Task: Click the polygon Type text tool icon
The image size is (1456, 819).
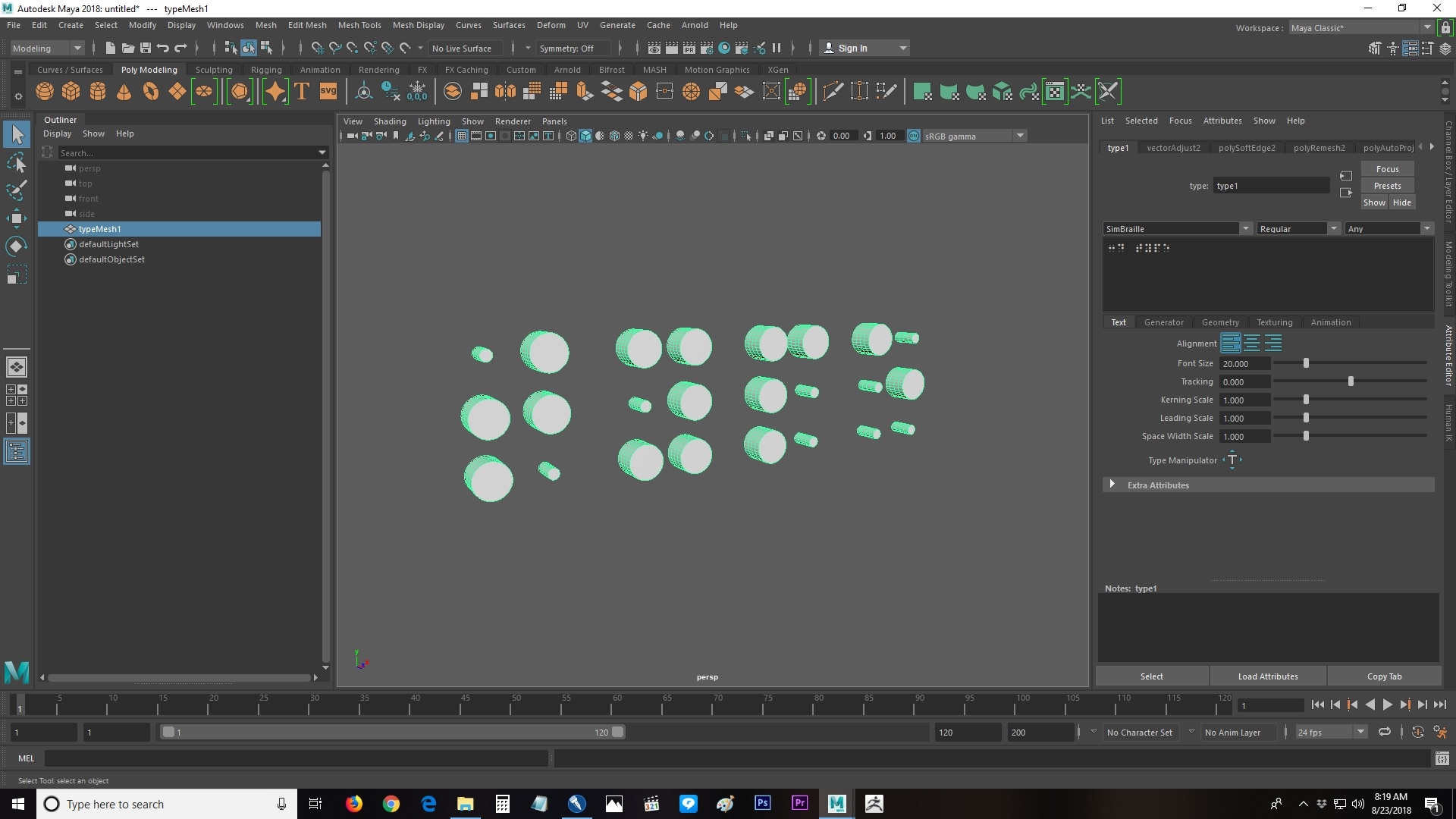Action: (302, 92)
